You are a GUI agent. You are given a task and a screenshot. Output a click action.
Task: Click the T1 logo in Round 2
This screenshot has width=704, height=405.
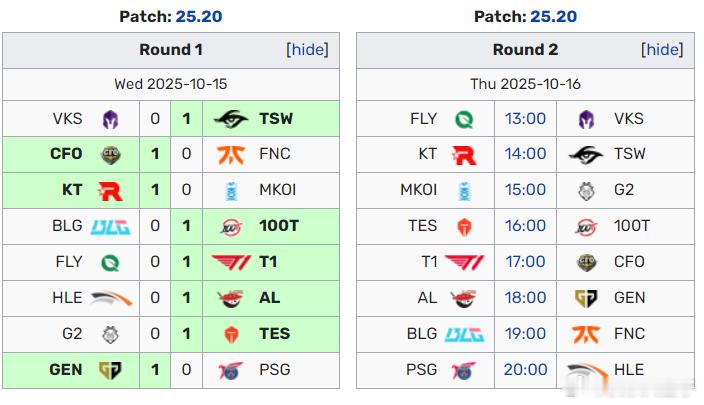pos(464,262)
